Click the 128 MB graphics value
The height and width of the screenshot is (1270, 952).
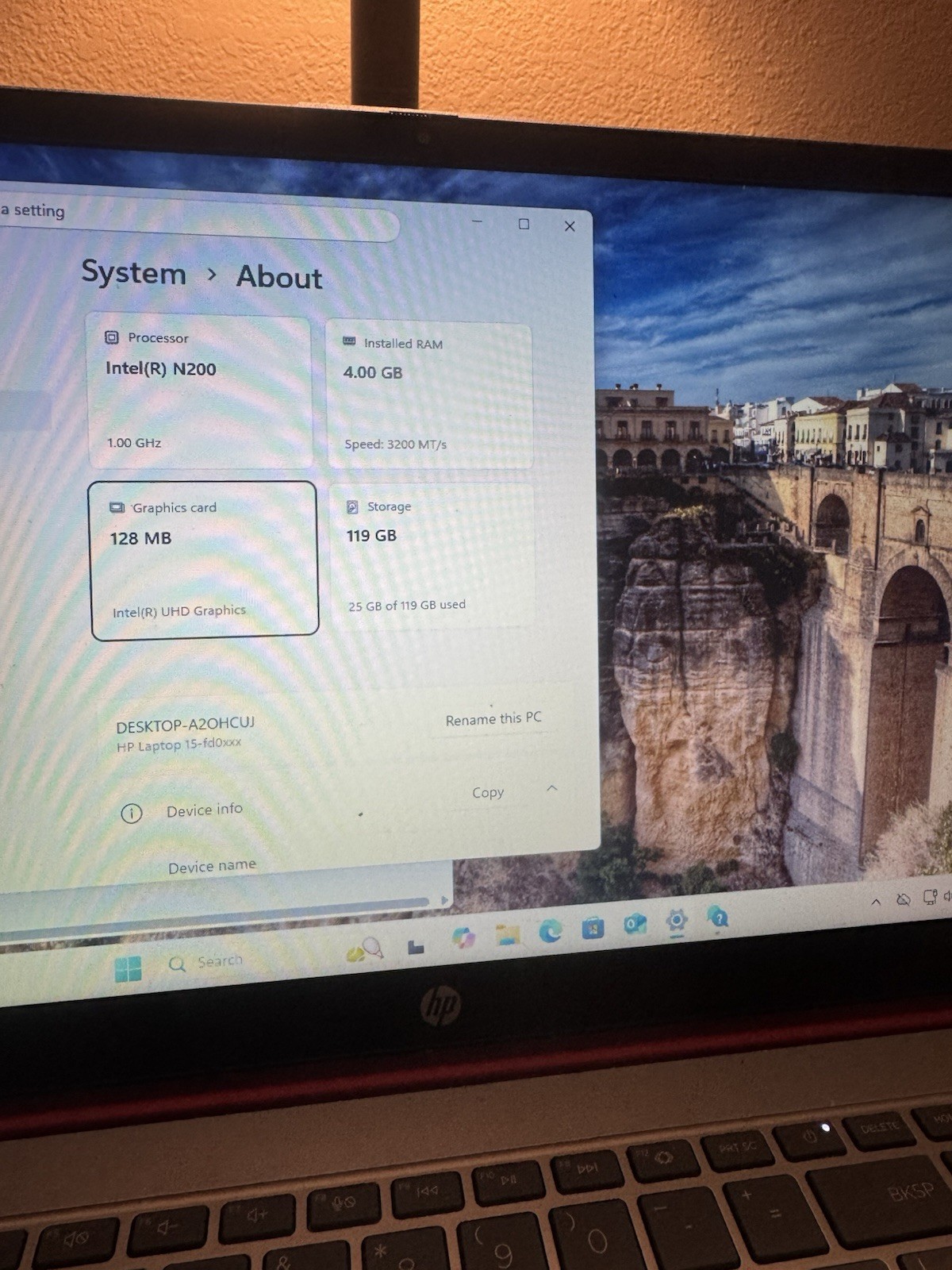tap(140, 538)
